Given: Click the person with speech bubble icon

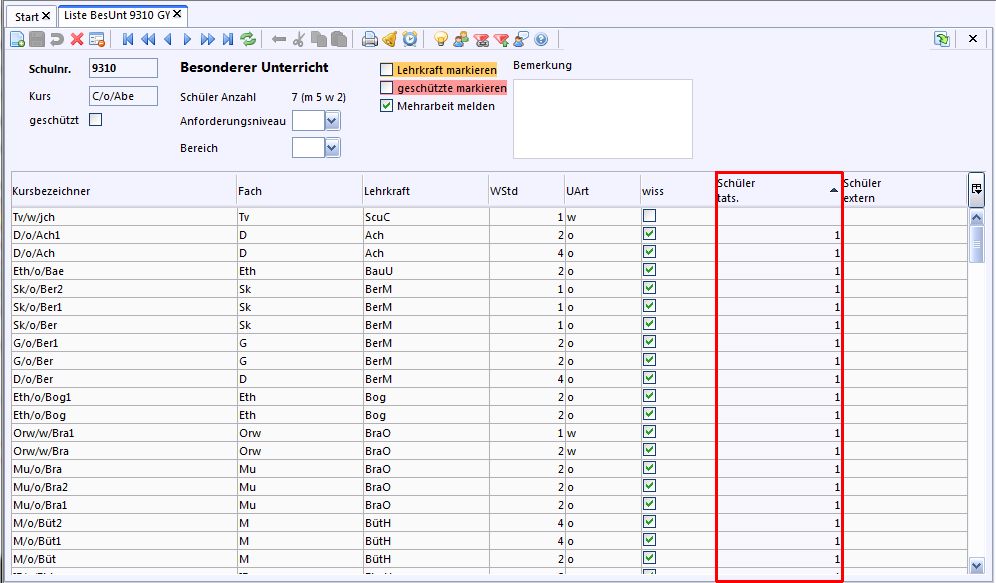Looking at the screenshot, I should (x=521, y=39).
